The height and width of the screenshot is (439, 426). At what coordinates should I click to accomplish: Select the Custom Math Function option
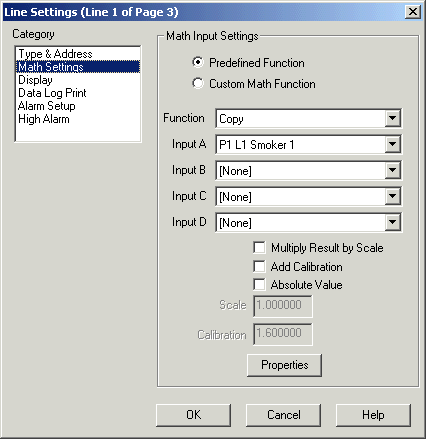pyautogui.click(x=198, y=83)
